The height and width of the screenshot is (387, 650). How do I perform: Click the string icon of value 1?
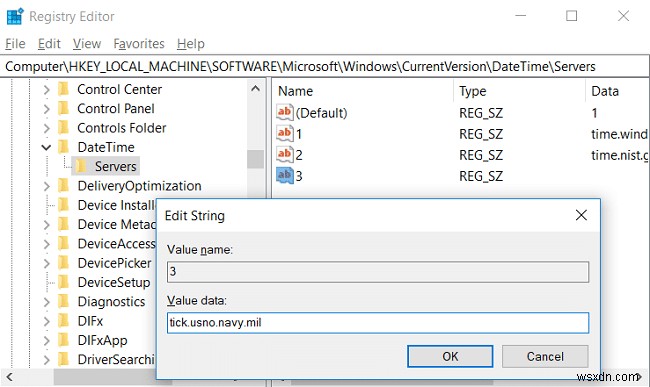[284, 133]
